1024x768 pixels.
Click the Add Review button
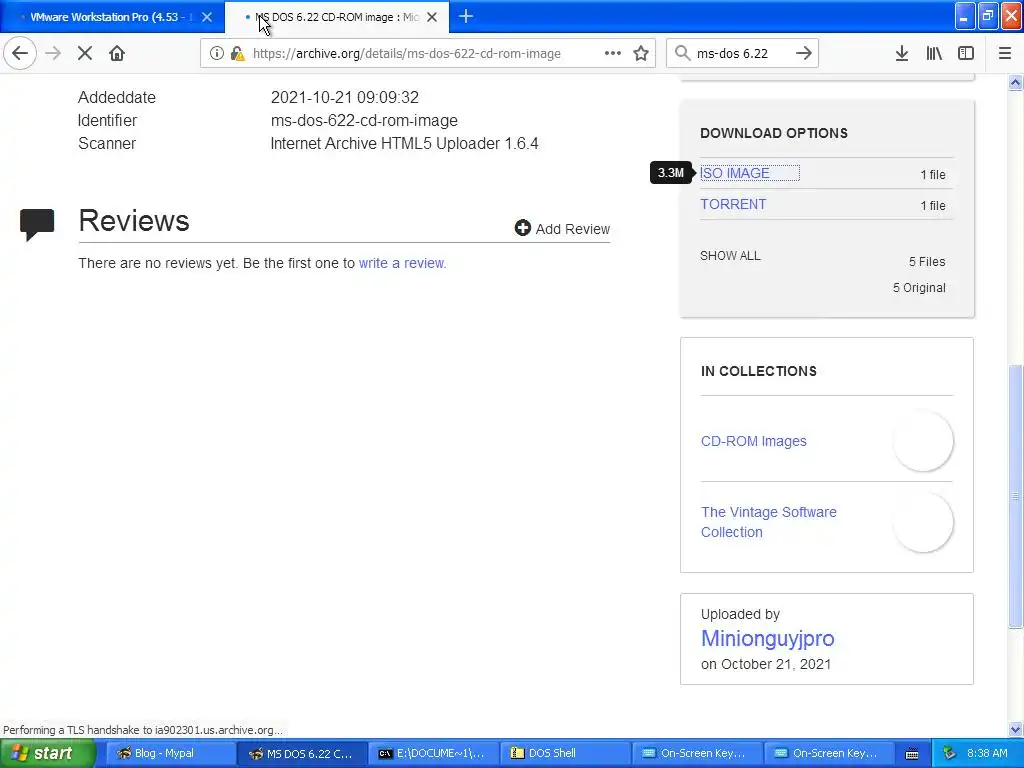[562, 228]
